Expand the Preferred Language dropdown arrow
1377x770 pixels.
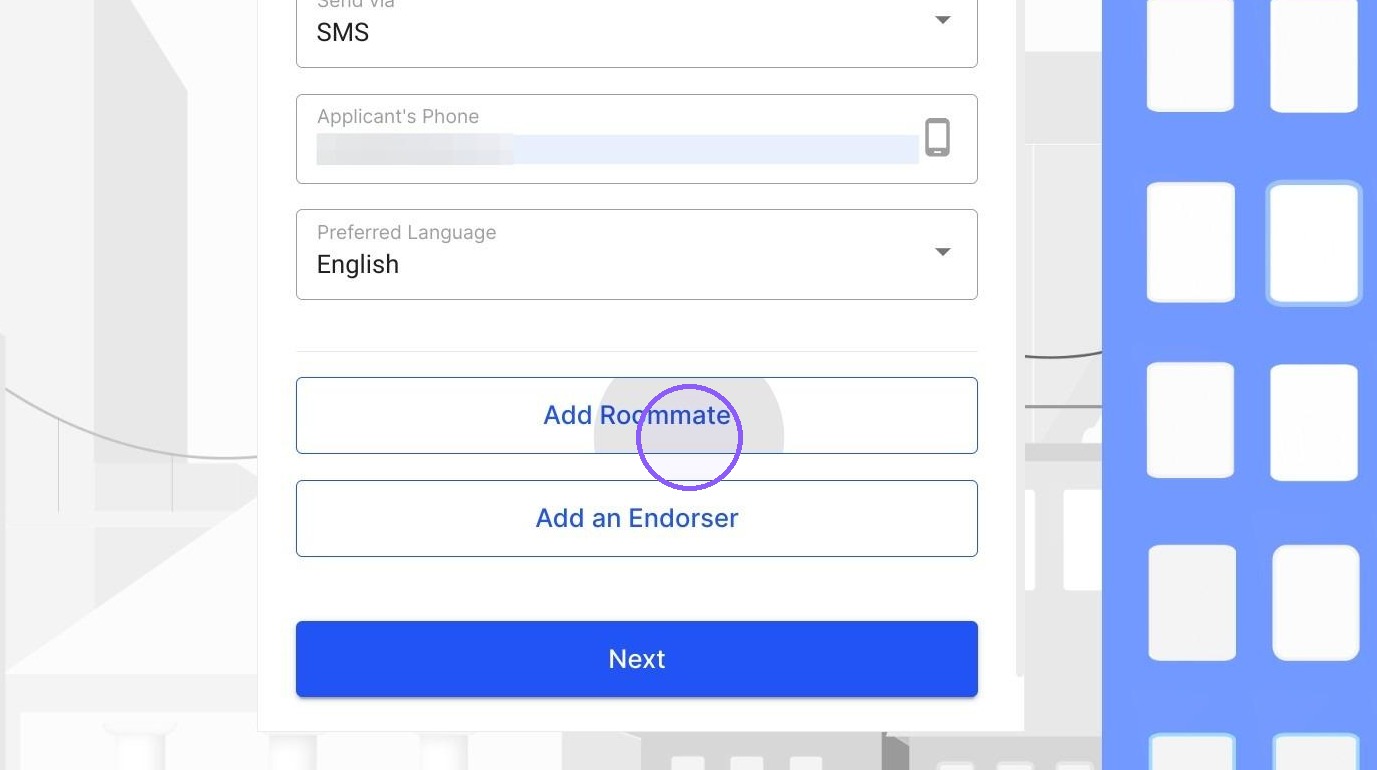coord(942,252)
